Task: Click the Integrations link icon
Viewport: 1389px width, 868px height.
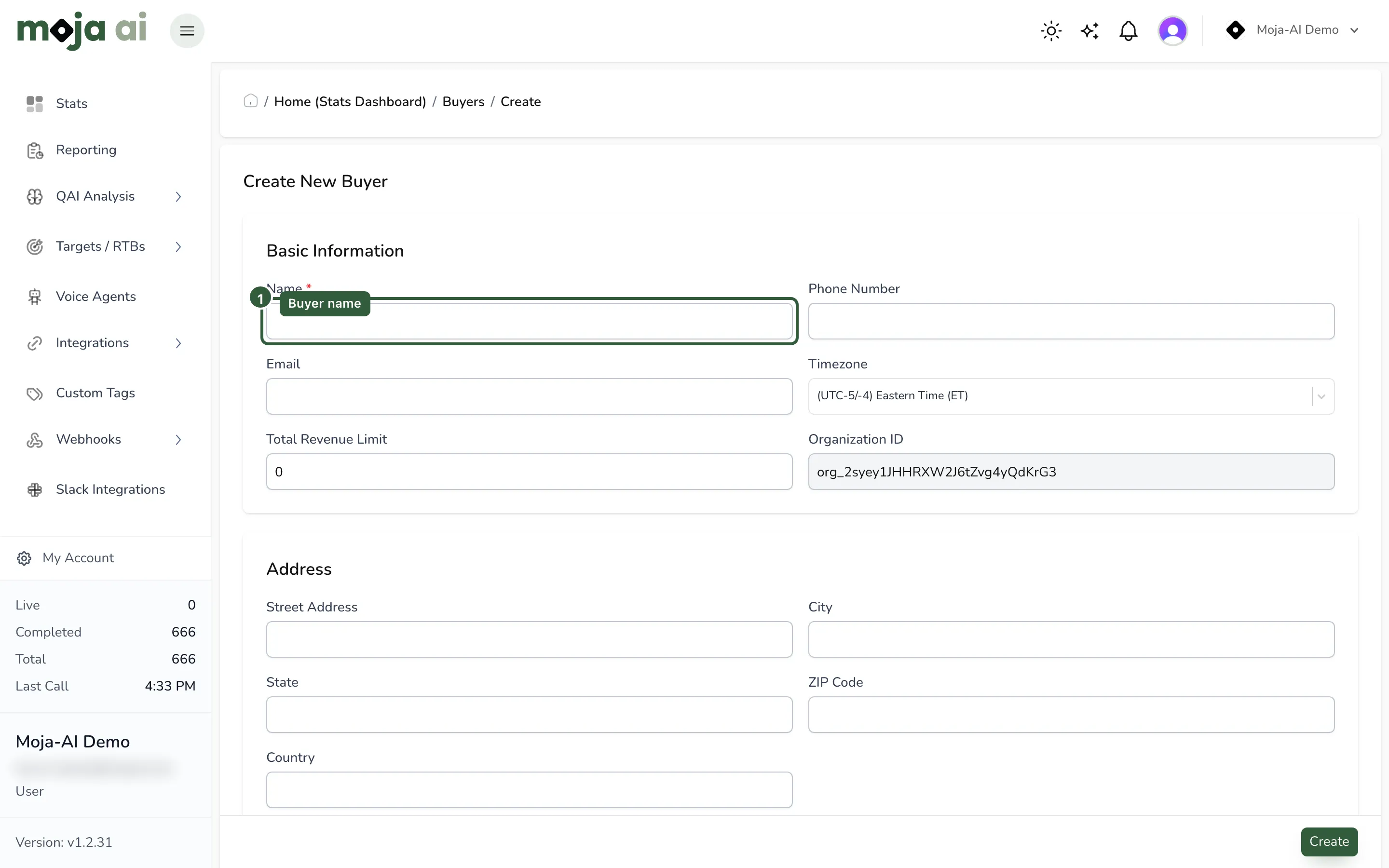Action: pos(34,343)
